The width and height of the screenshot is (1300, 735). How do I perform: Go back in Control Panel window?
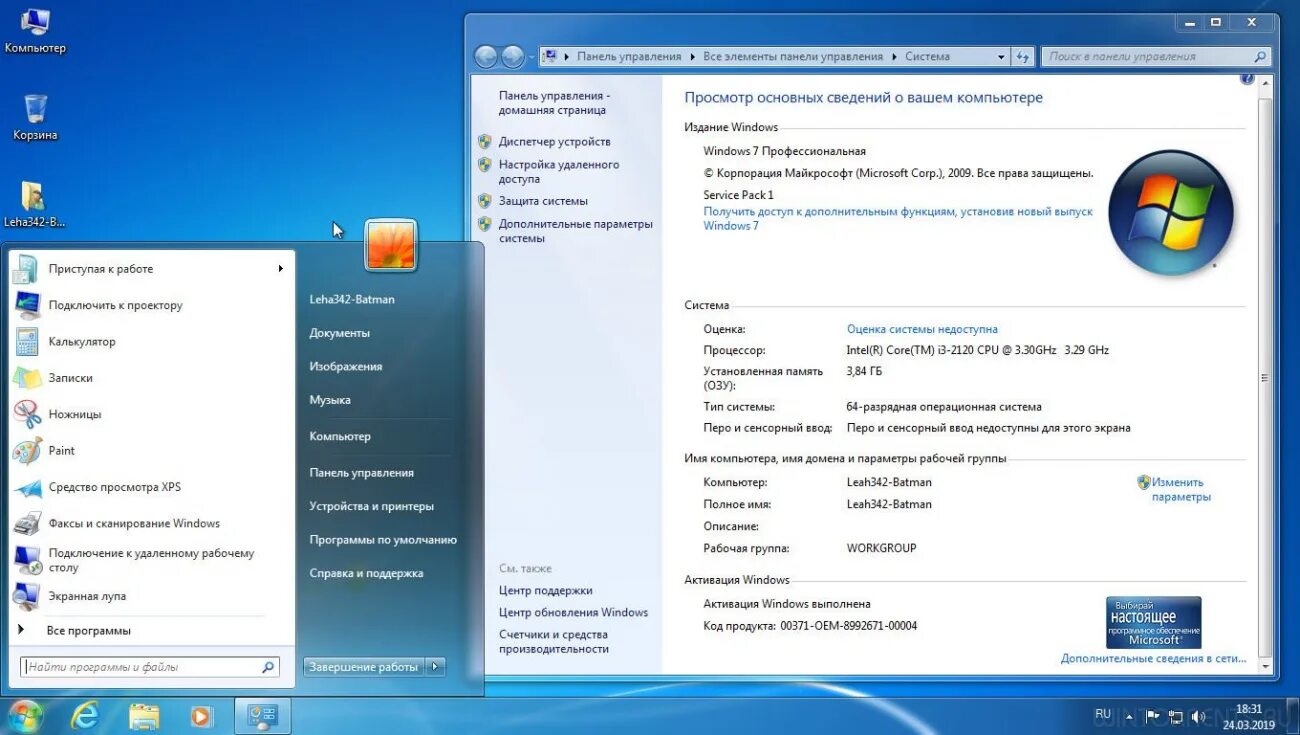486,57
